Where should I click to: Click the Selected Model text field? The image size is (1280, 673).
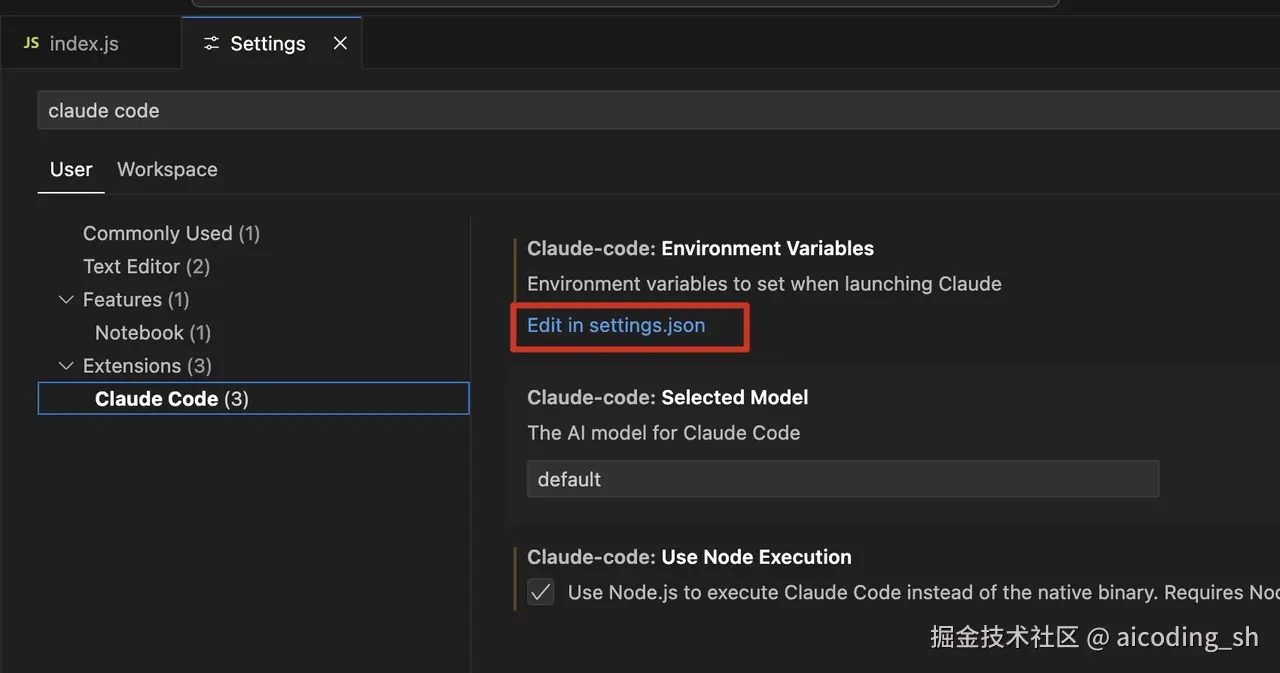point(842,479)
